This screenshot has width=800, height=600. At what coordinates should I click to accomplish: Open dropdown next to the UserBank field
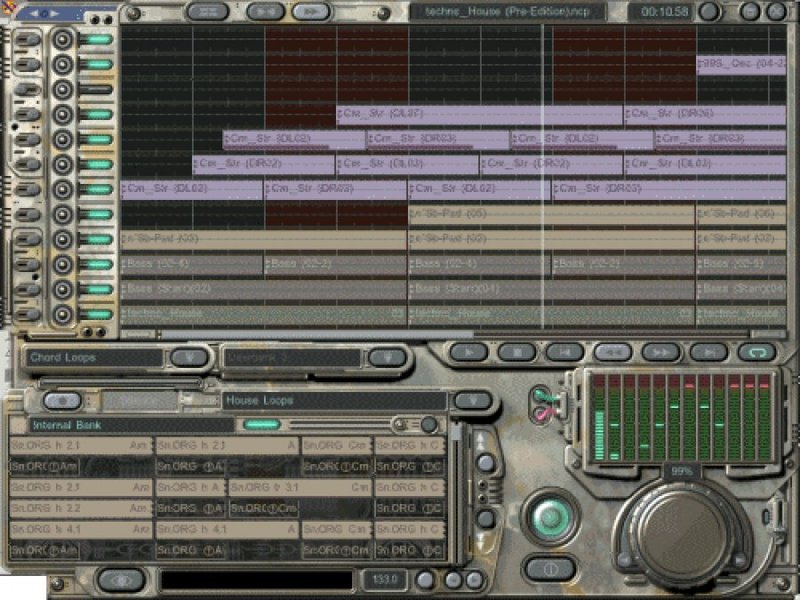(387, 358)
